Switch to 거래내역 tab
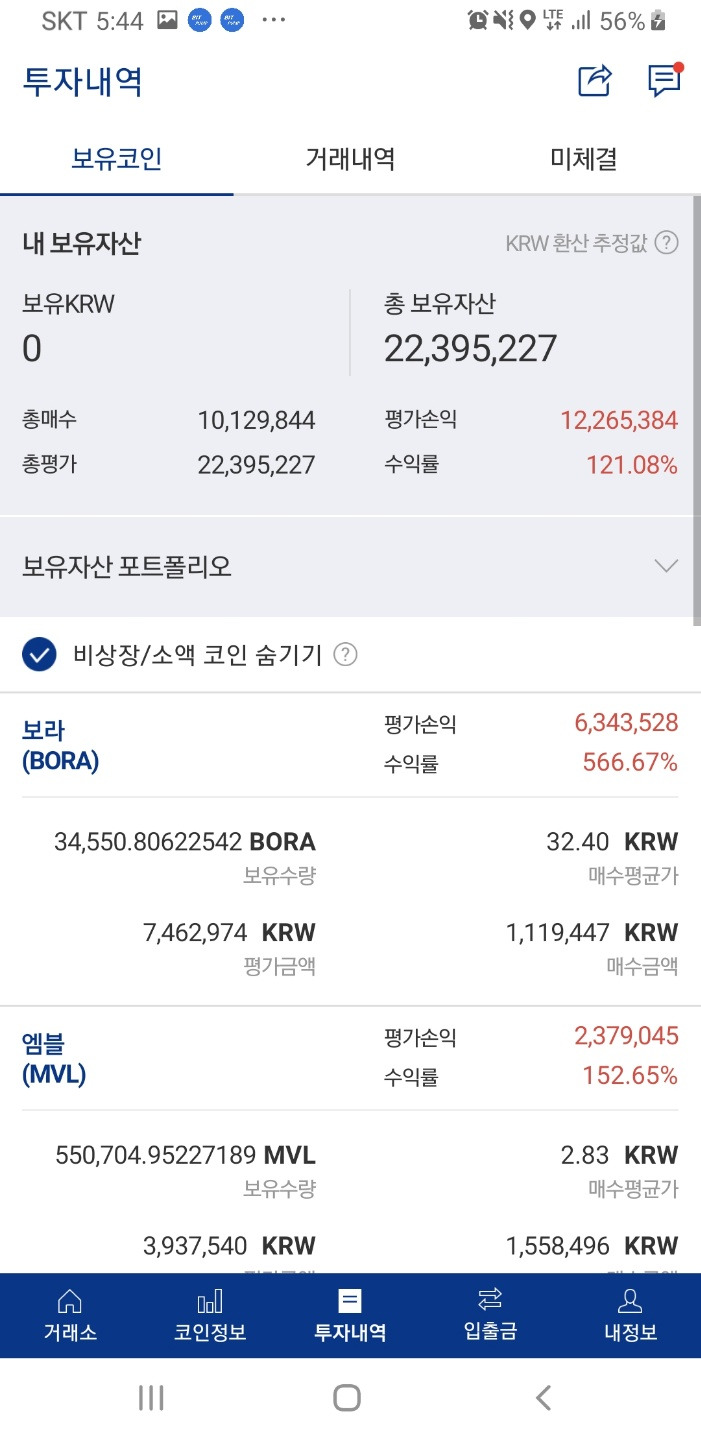 click(x=350, y=158)
